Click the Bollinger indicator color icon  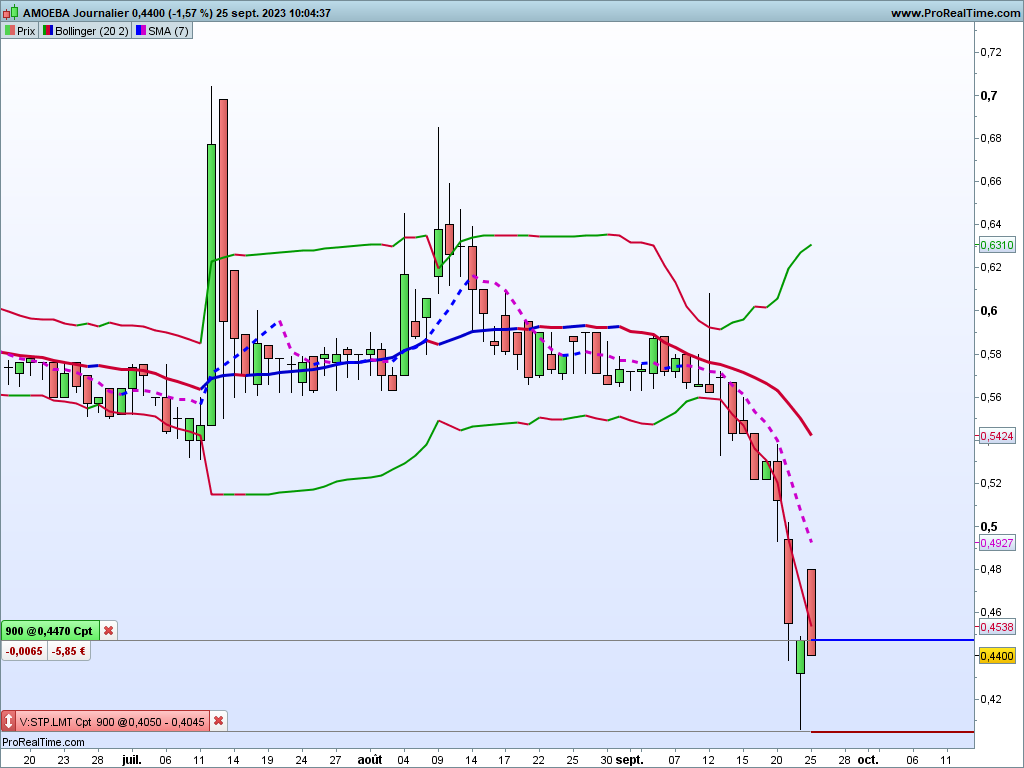(x=48, y=30)
